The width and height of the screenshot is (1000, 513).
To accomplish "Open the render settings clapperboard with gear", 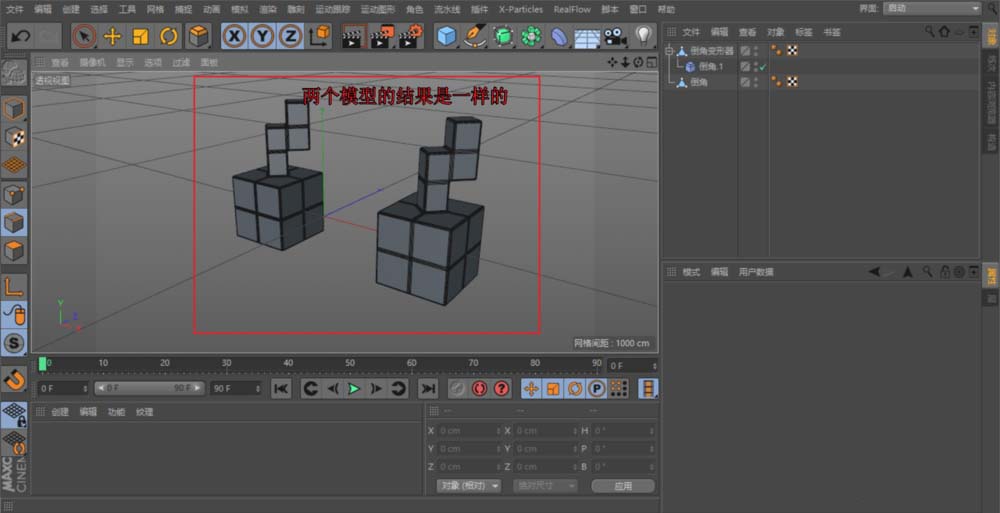I will pyautogui.click(x=411, y=37).
